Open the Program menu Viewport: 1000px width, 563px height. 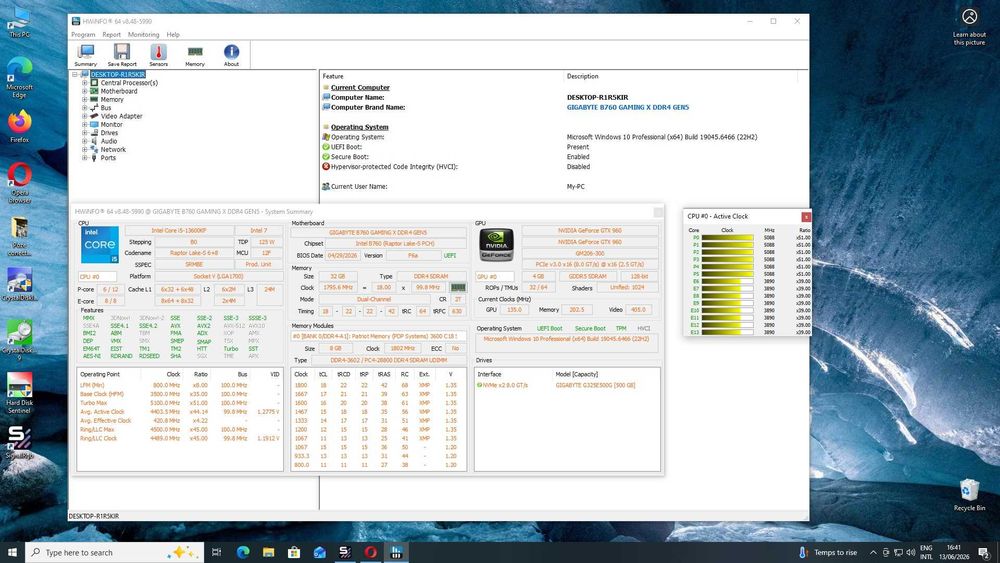coord(83,34)
